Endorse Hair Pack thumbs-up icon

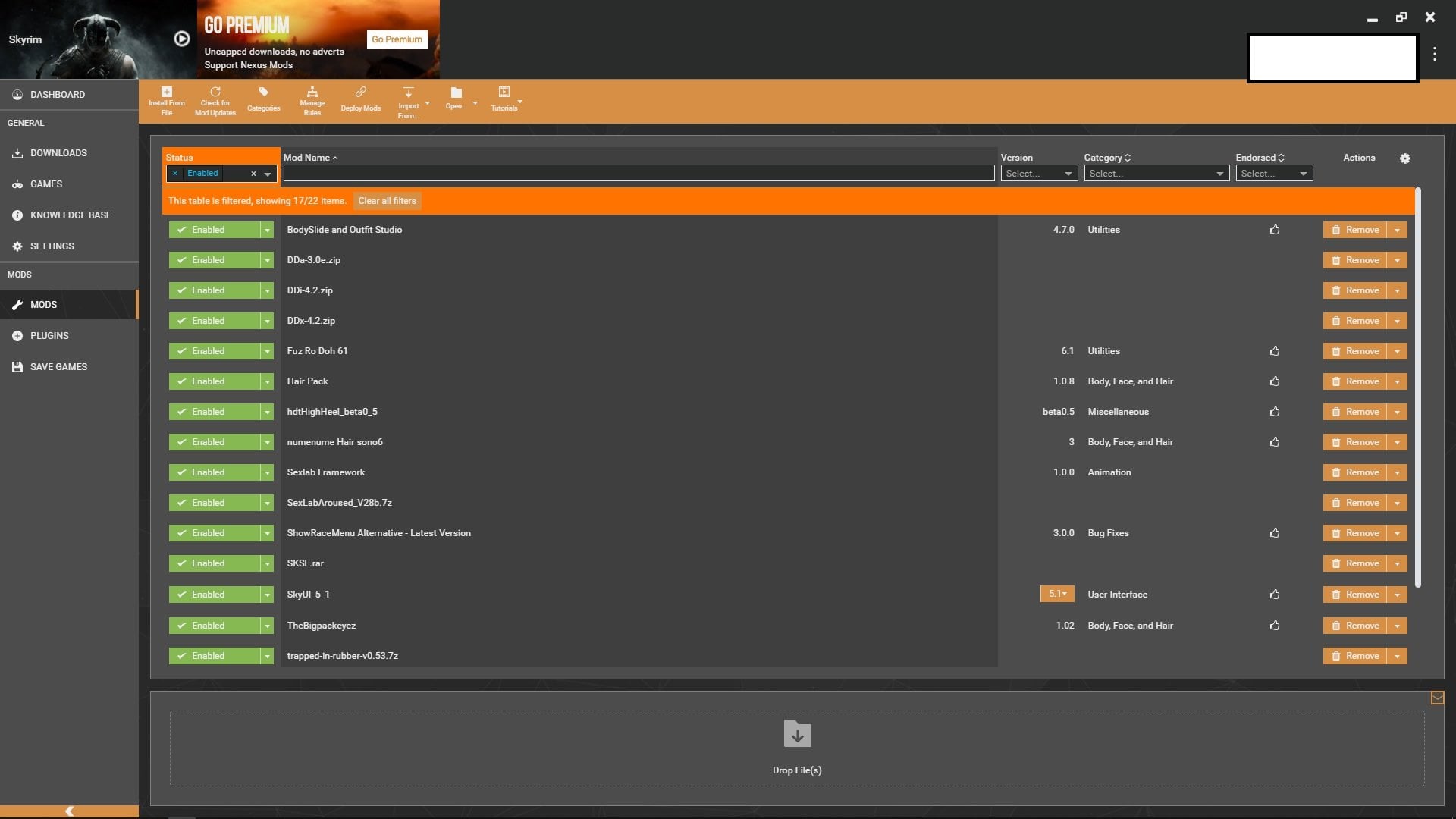[1275, 381]
